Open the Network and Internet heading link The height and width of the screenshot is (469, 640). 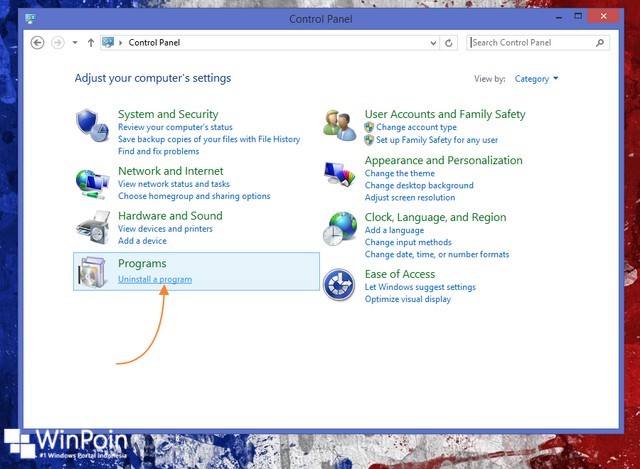[171, 171]
